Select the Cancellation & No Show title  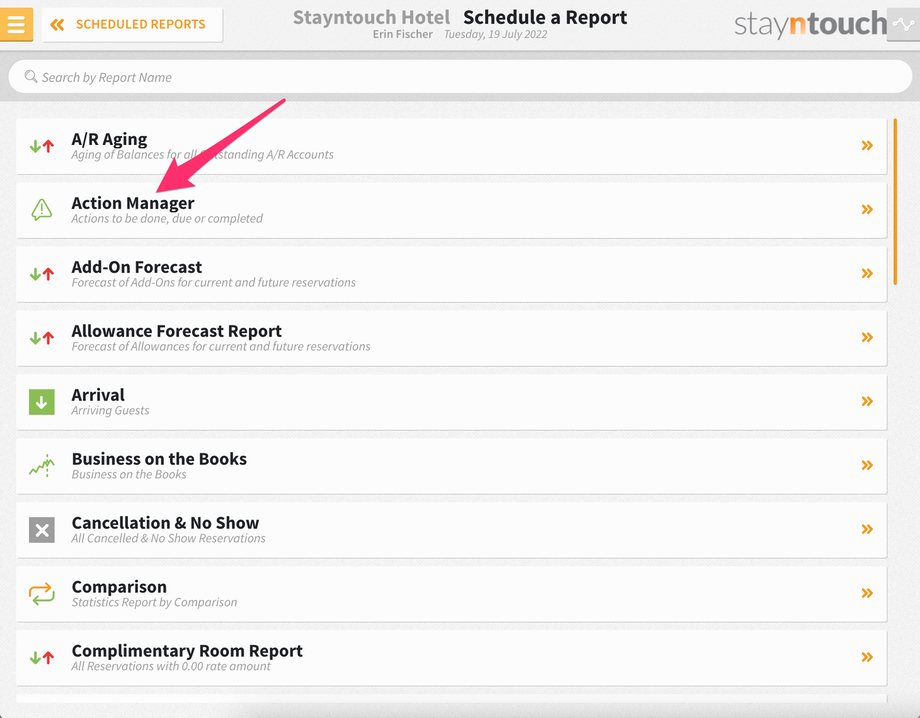[165, 523]
